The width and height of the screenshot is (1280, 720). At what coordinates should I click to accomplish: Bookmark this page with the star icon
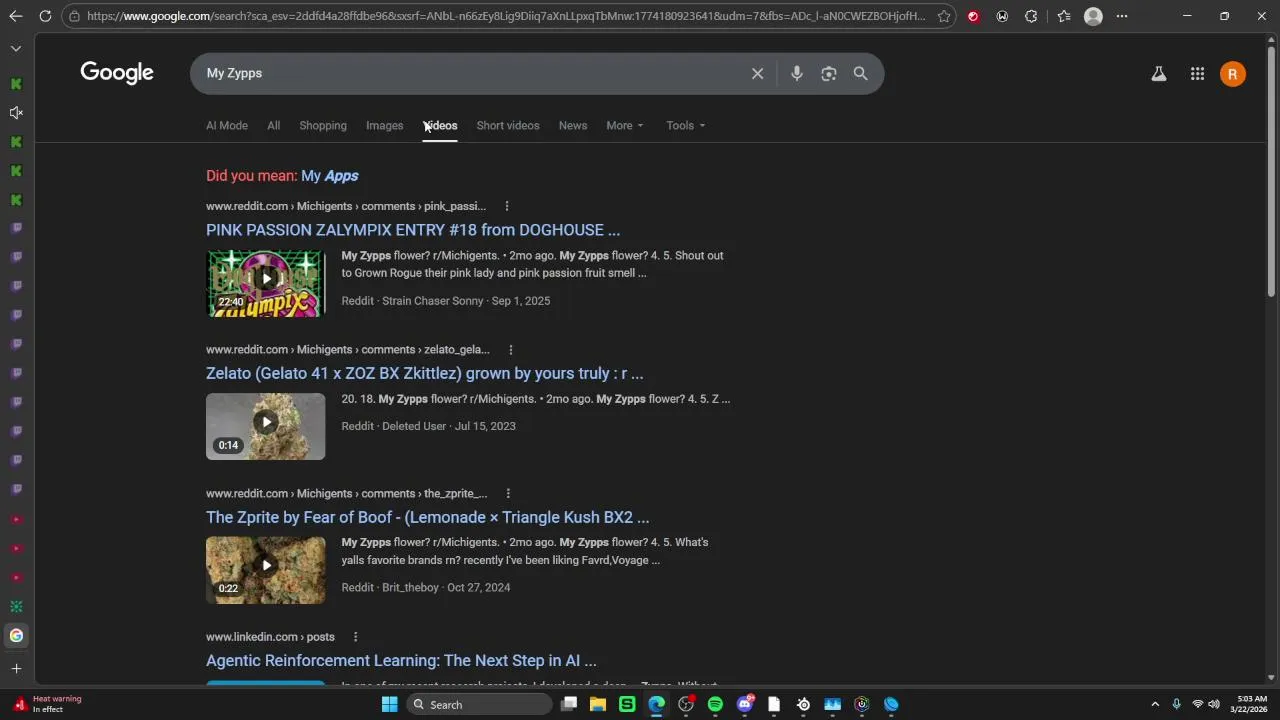943,16
